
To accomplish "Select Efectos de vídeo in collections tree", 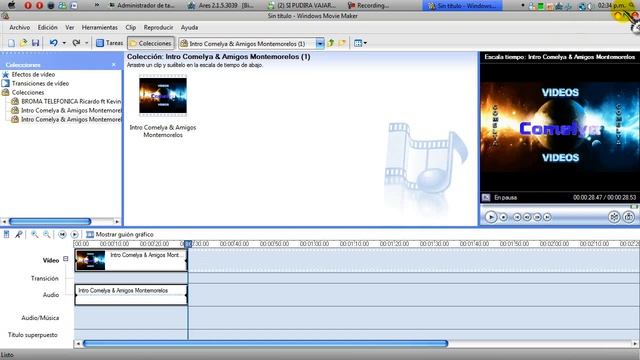I will click(x=33, y=74).
